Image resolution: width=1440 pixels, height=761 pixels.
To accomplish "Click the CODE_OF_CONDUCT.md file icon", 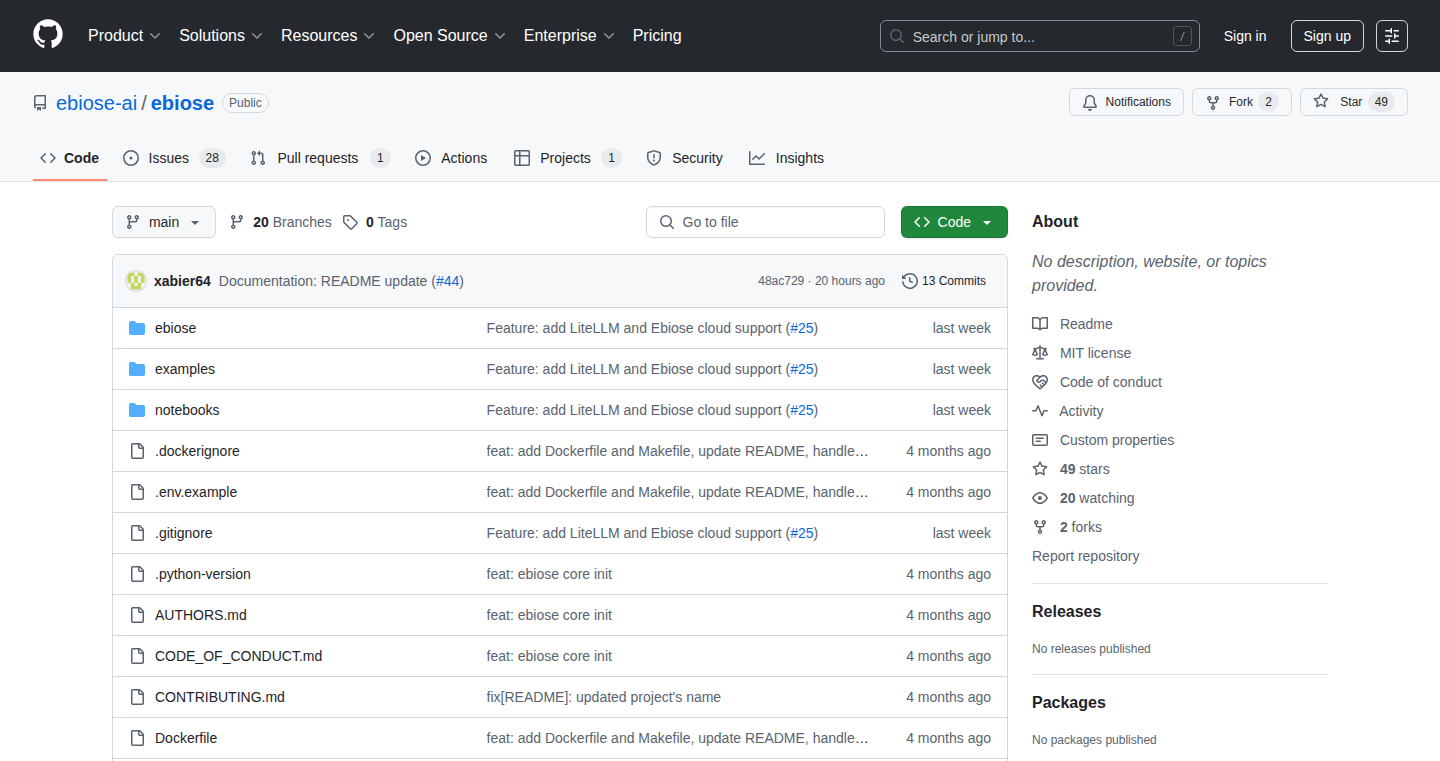I will pos(137,656).
